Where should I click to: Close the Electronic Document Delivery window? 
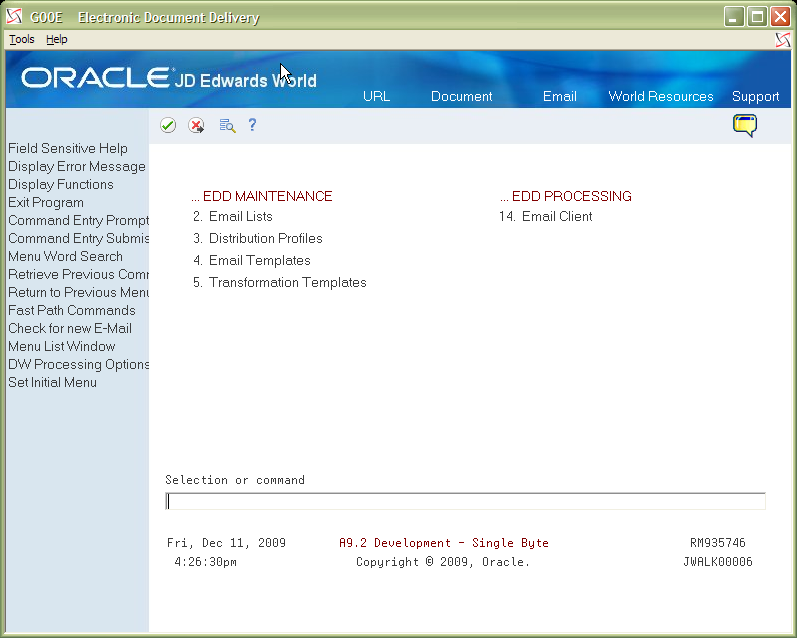click(x=780, y=17)
